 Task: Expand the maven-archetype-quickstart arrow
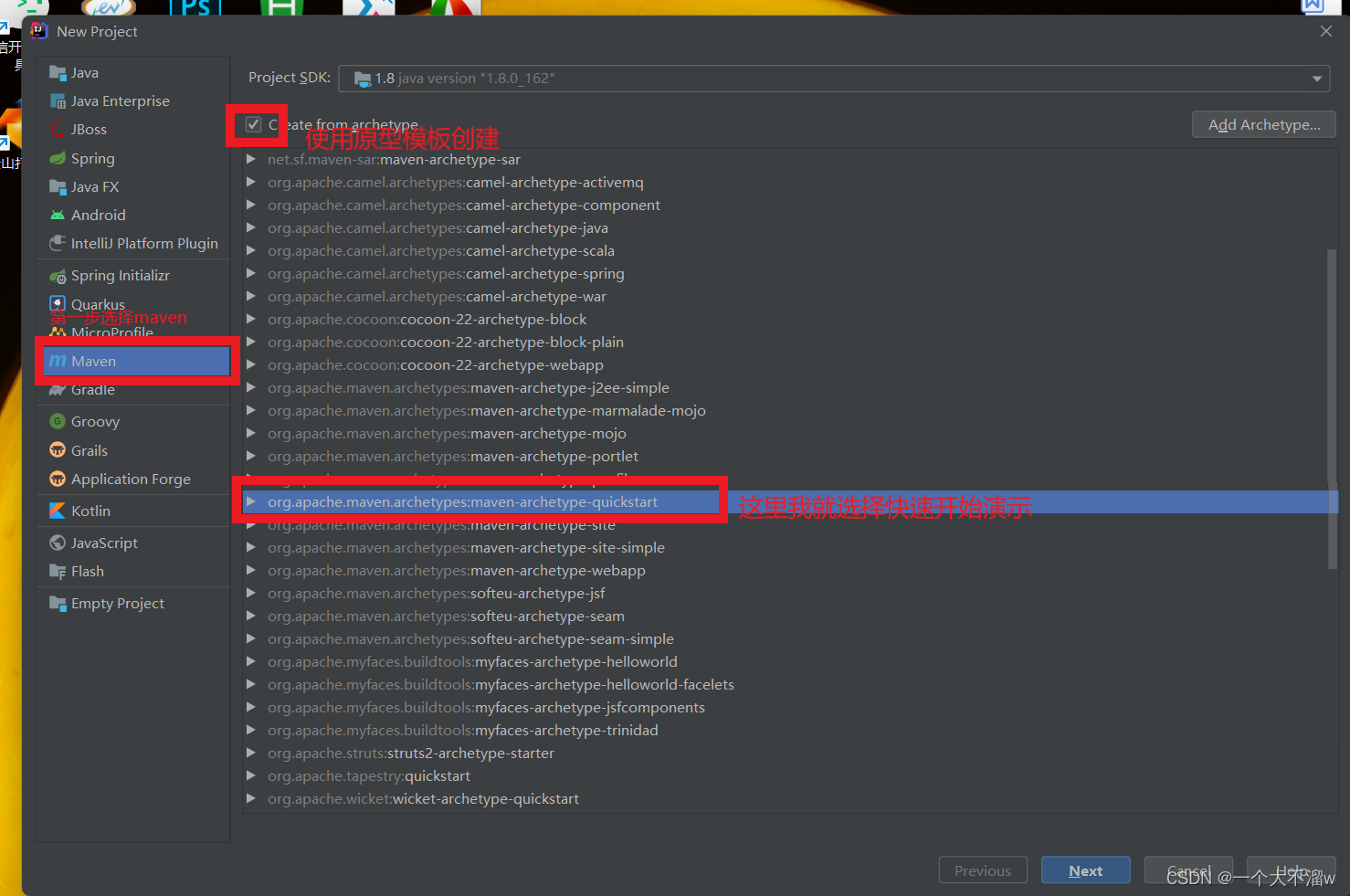coord(251,501)
